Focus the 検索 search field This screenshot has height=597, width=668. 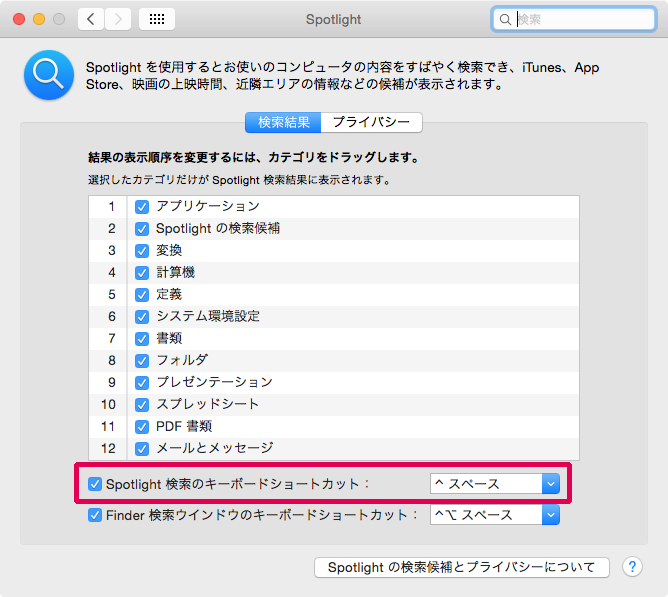pos(573,20)
